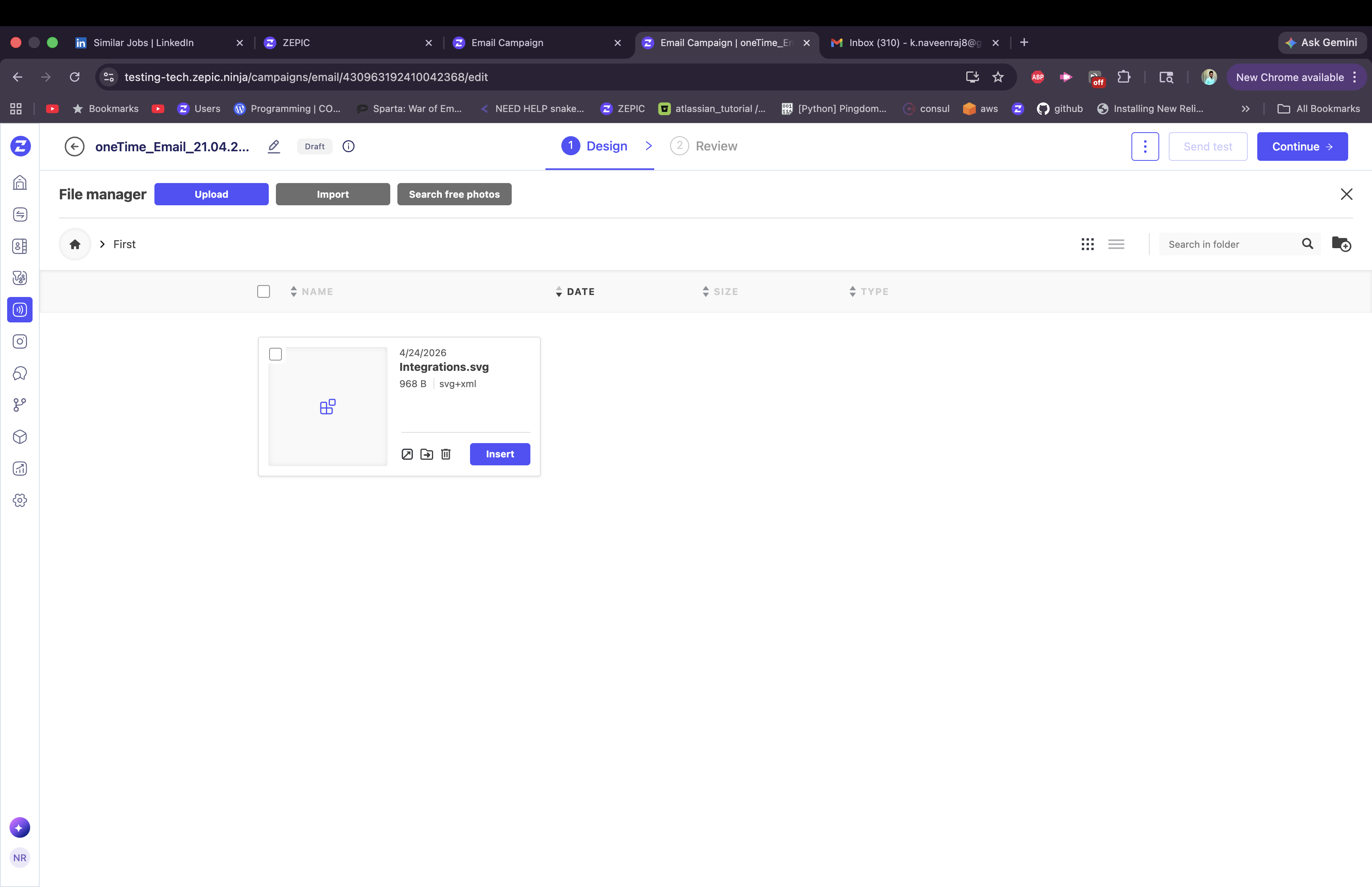1372x887 pixels.
Task: Focus the Search in folder field
Action: click(x=1229, y=244)
